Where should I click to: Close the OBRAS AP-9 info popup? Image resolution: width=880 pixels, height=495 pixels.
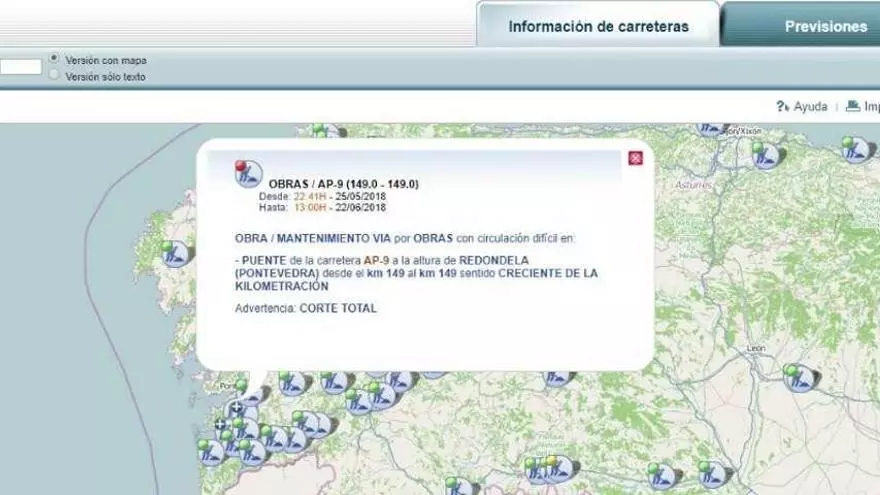(635, 158)
